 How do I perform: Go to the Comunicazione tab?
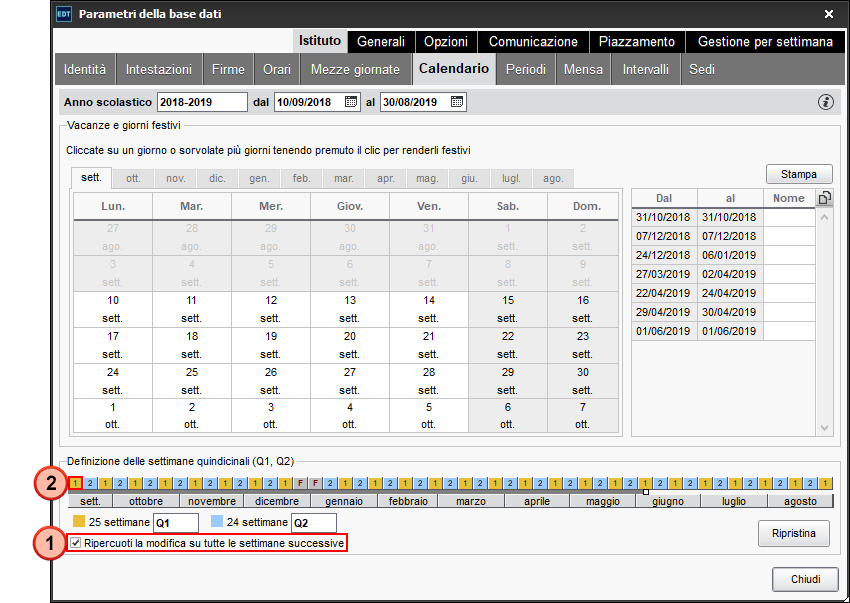coord(533,42)
